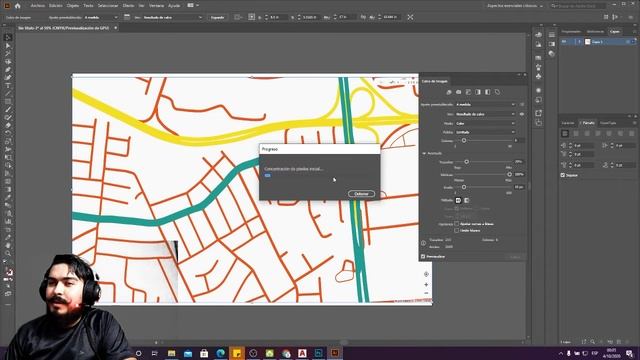Select the Hand tool in toolbar
Screen dimensions: 640x360
8,245
